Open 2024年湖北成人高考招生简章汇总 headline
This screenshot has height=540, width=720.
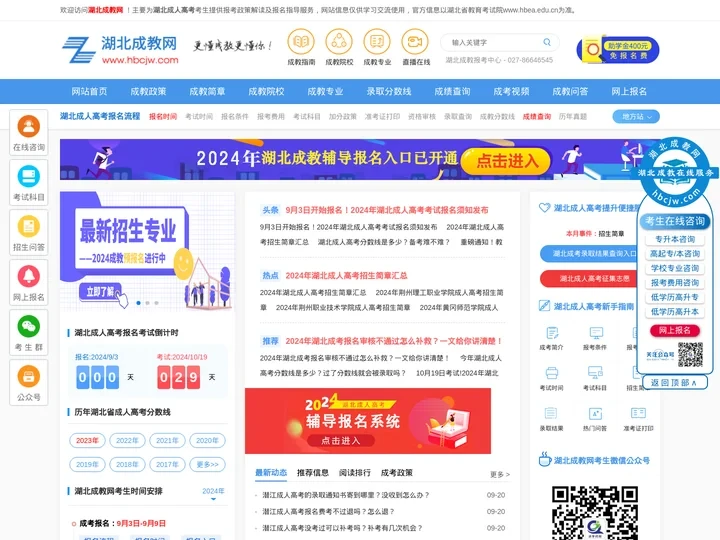346,276
